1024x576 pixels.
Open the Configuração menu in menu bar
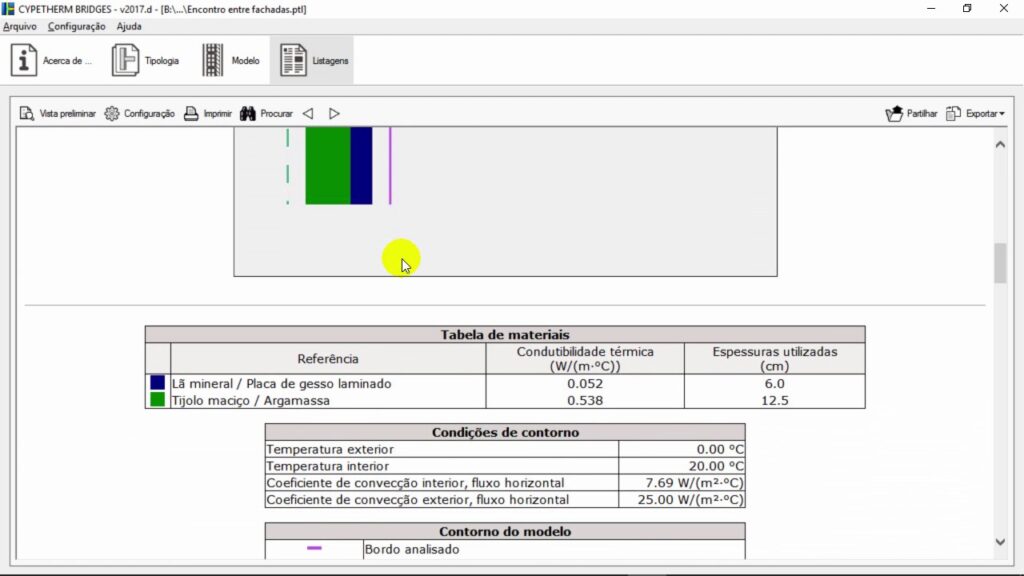click(x=76, y=26)
